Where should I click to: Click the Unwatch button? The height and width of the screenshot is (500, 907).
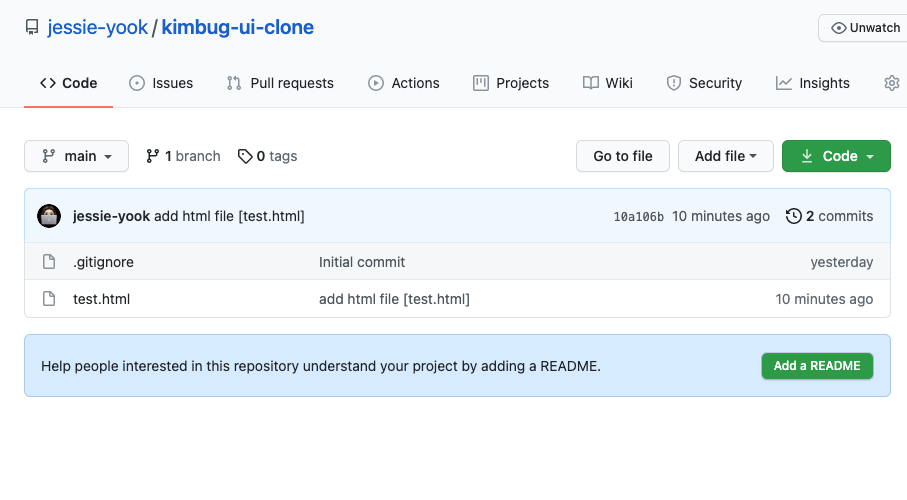[865, 28]
